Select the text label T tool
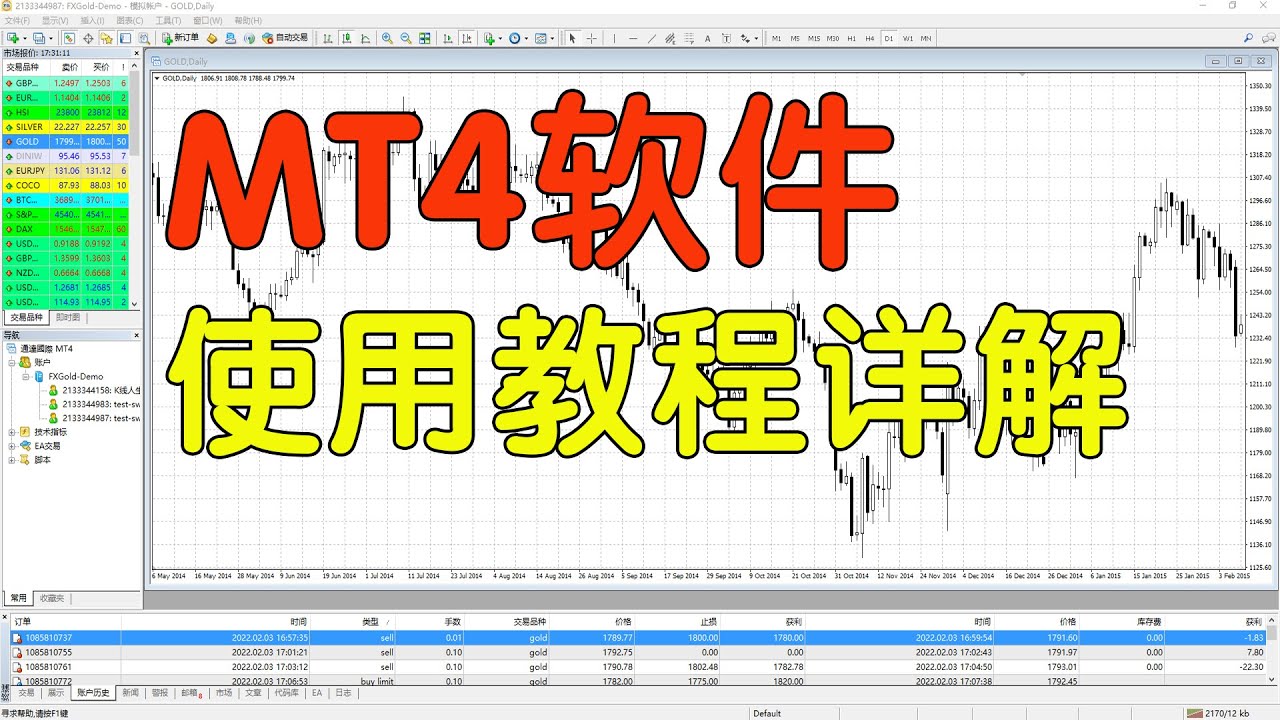 point(726,38)
